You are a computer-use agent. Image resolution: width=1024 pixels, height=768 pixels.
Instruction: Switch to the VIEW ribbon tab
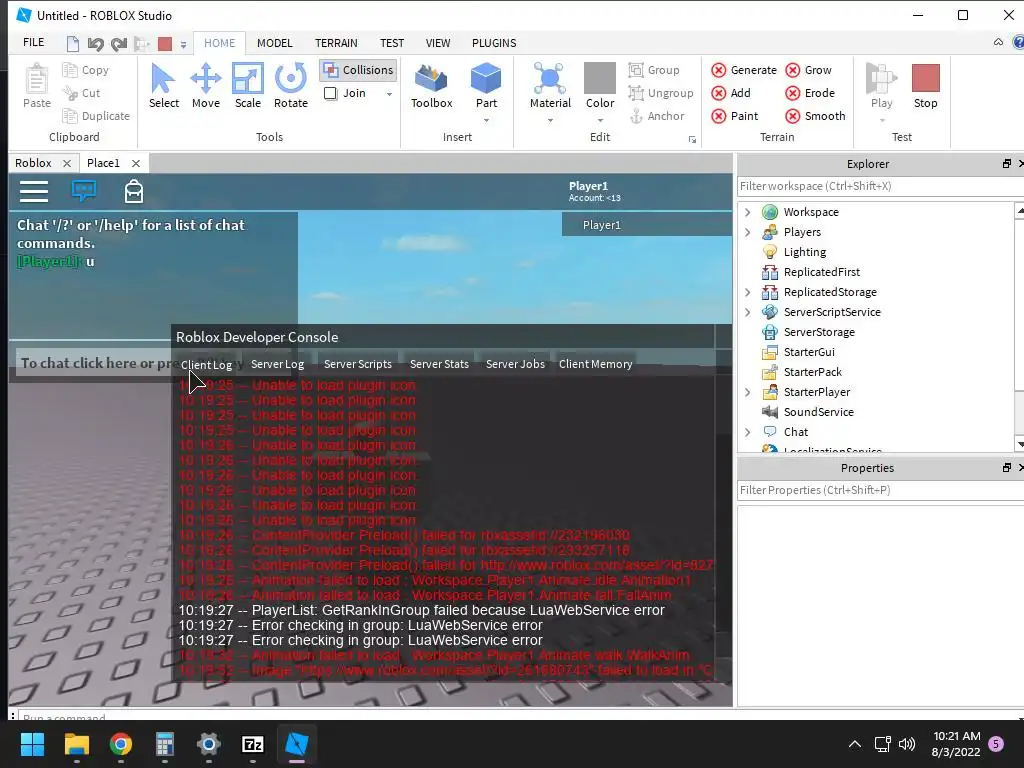tap(438, 43)
